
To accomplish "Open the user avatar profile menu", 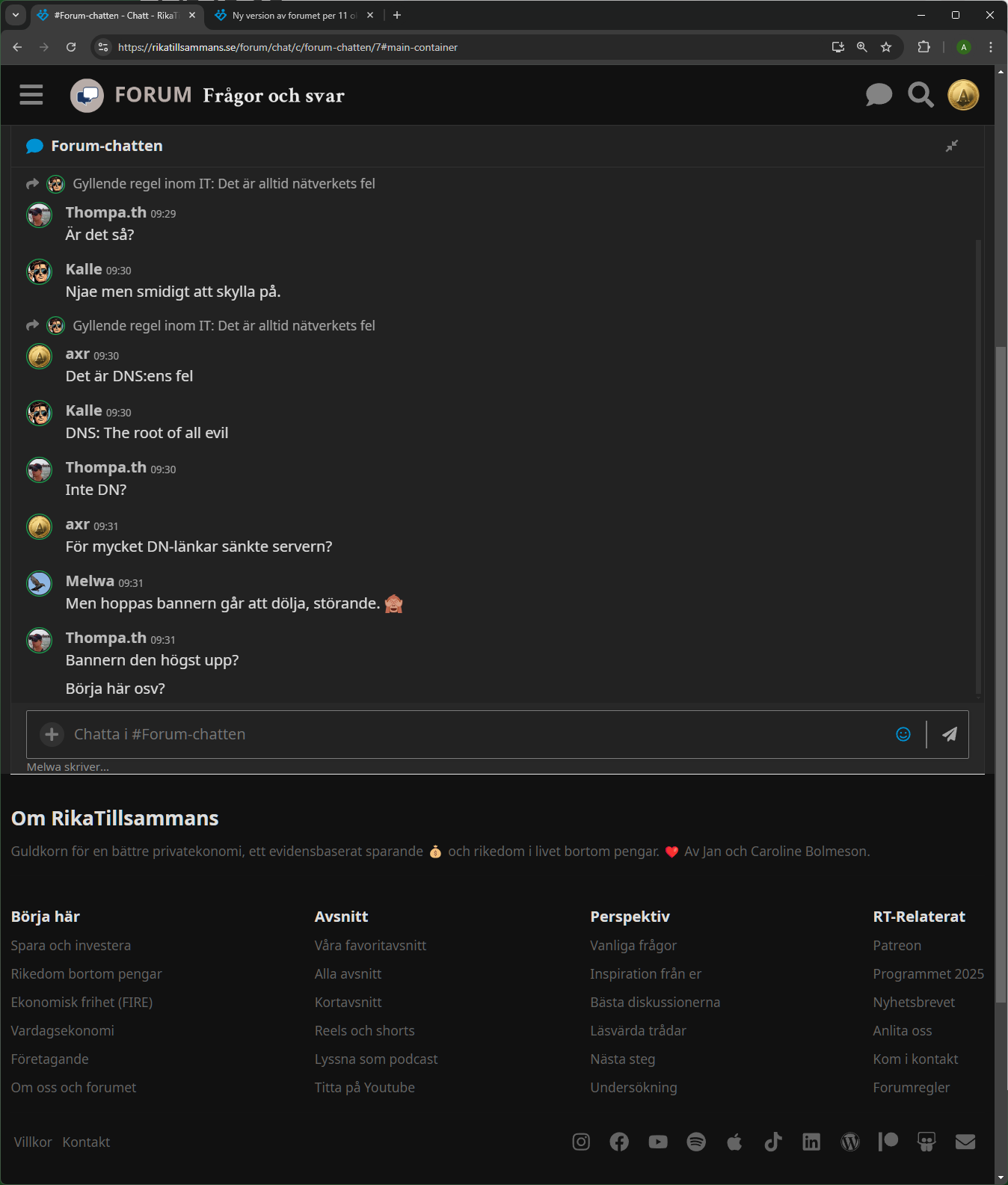I will pyautogui.click(x=963, y=95).
